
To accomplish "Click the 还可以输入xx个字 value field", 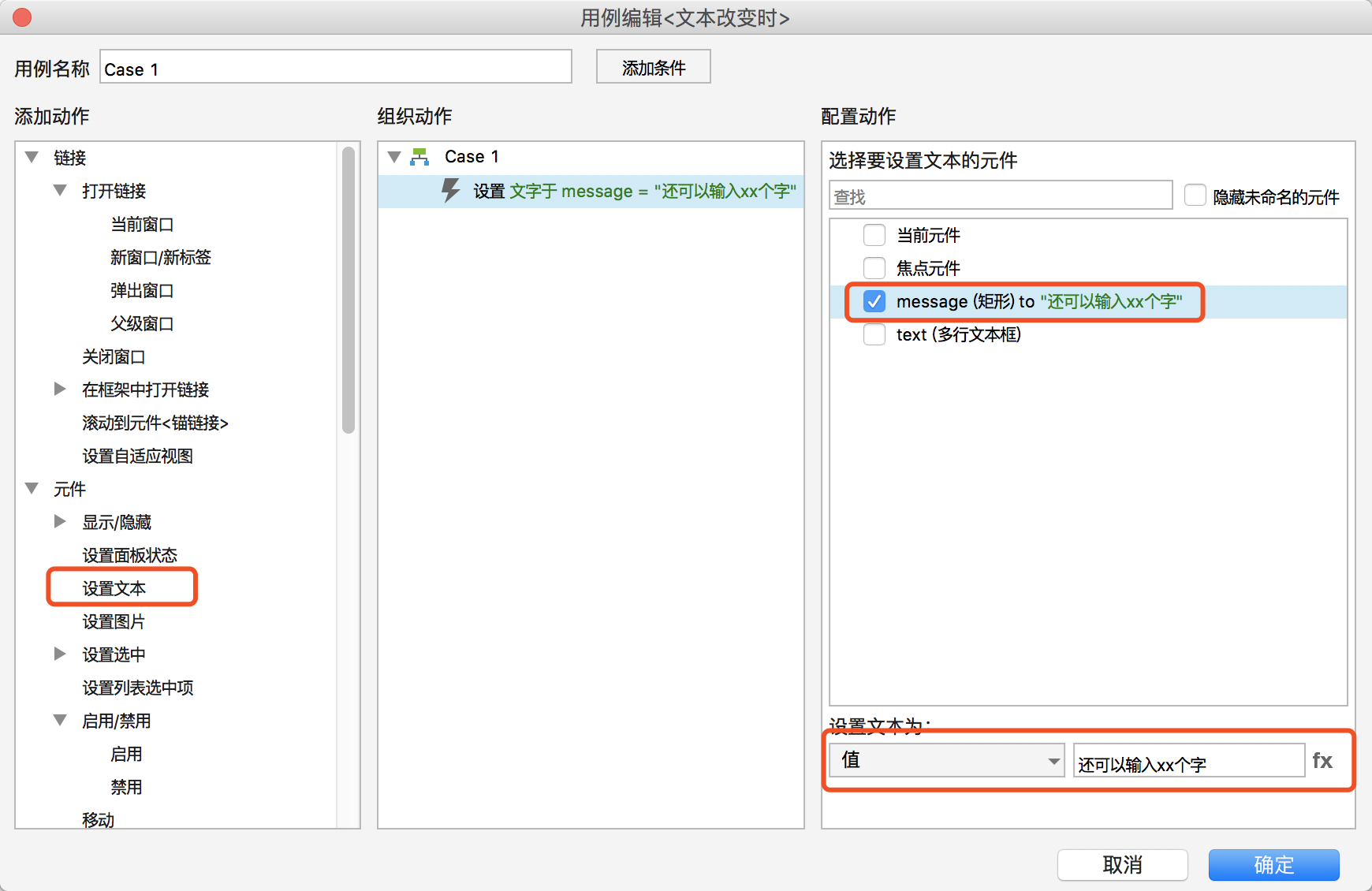I will click(1189, 760).
